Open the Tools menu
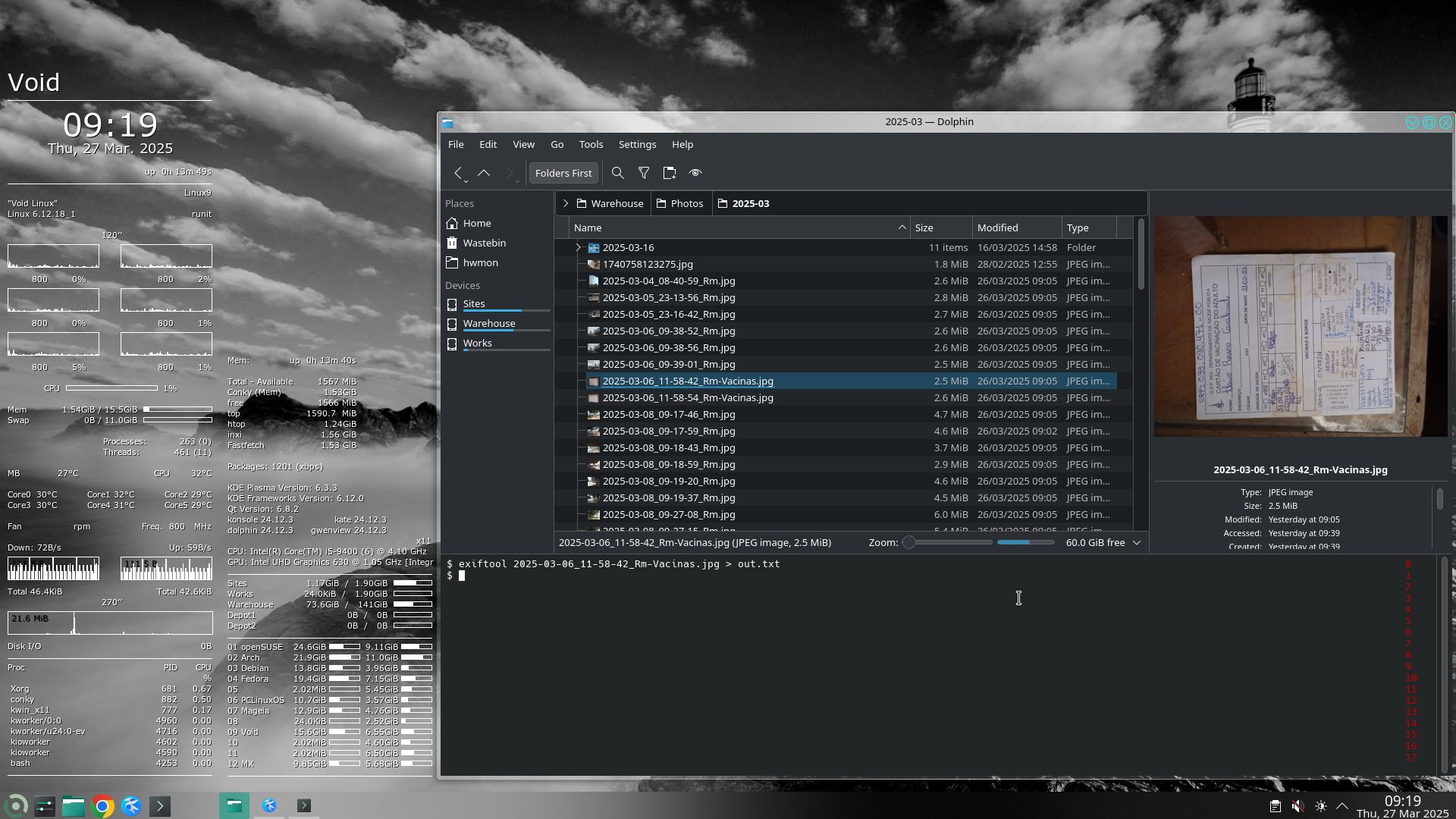1456x819 pixels. (591, 144)
